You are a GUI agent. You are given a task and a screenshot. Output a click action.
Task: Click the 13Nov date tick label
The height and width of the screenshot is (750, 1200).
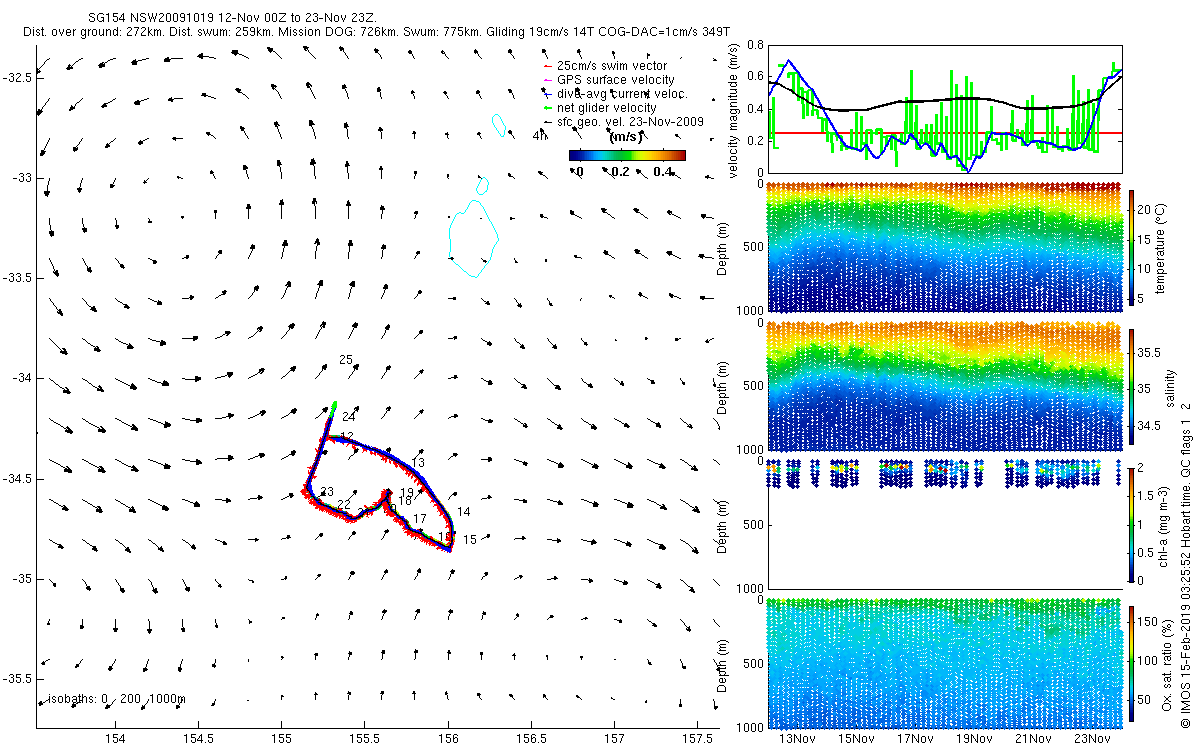click(798, 738)
